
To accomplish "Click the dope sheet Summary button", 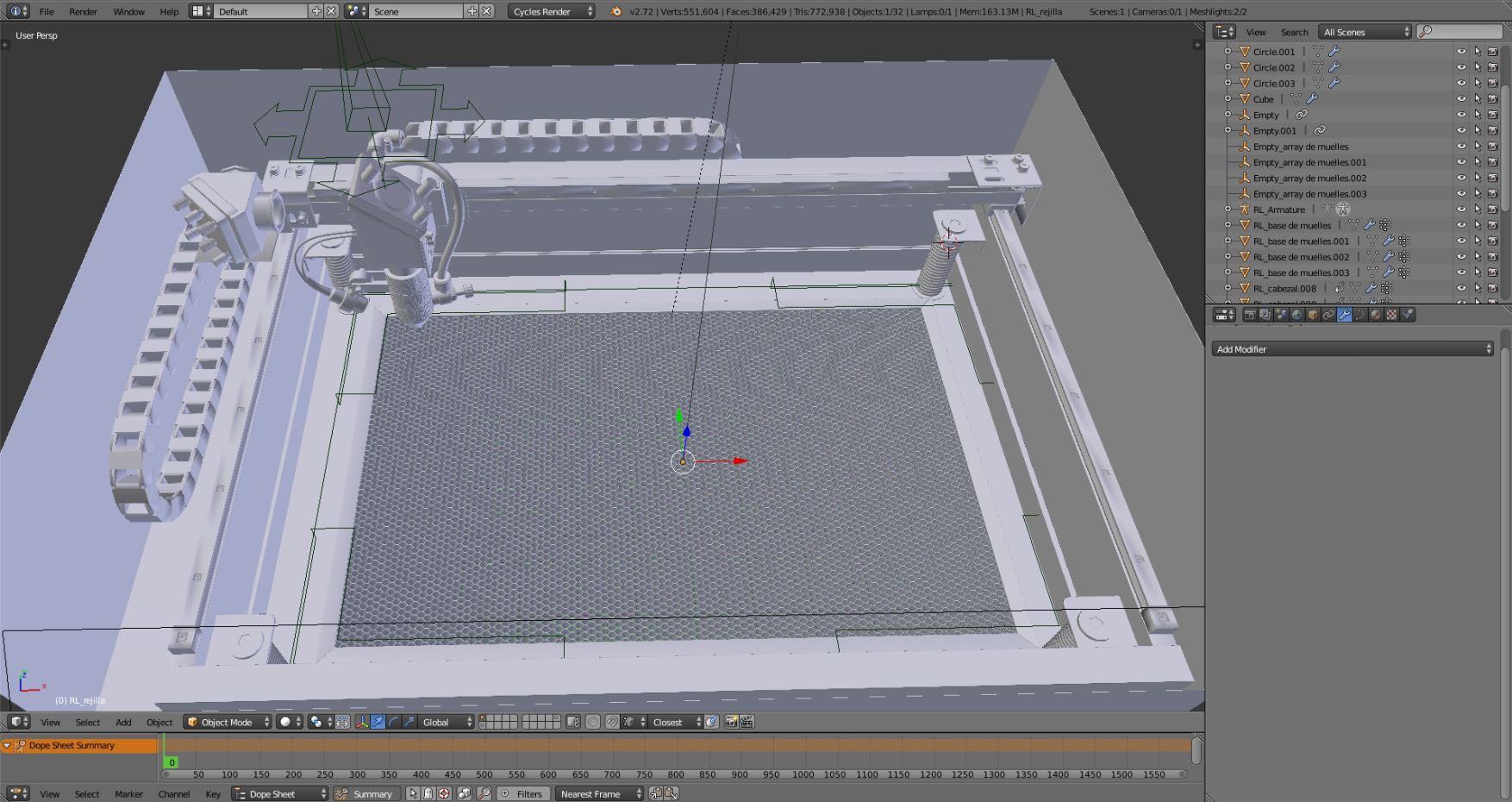I will (365, 793).
